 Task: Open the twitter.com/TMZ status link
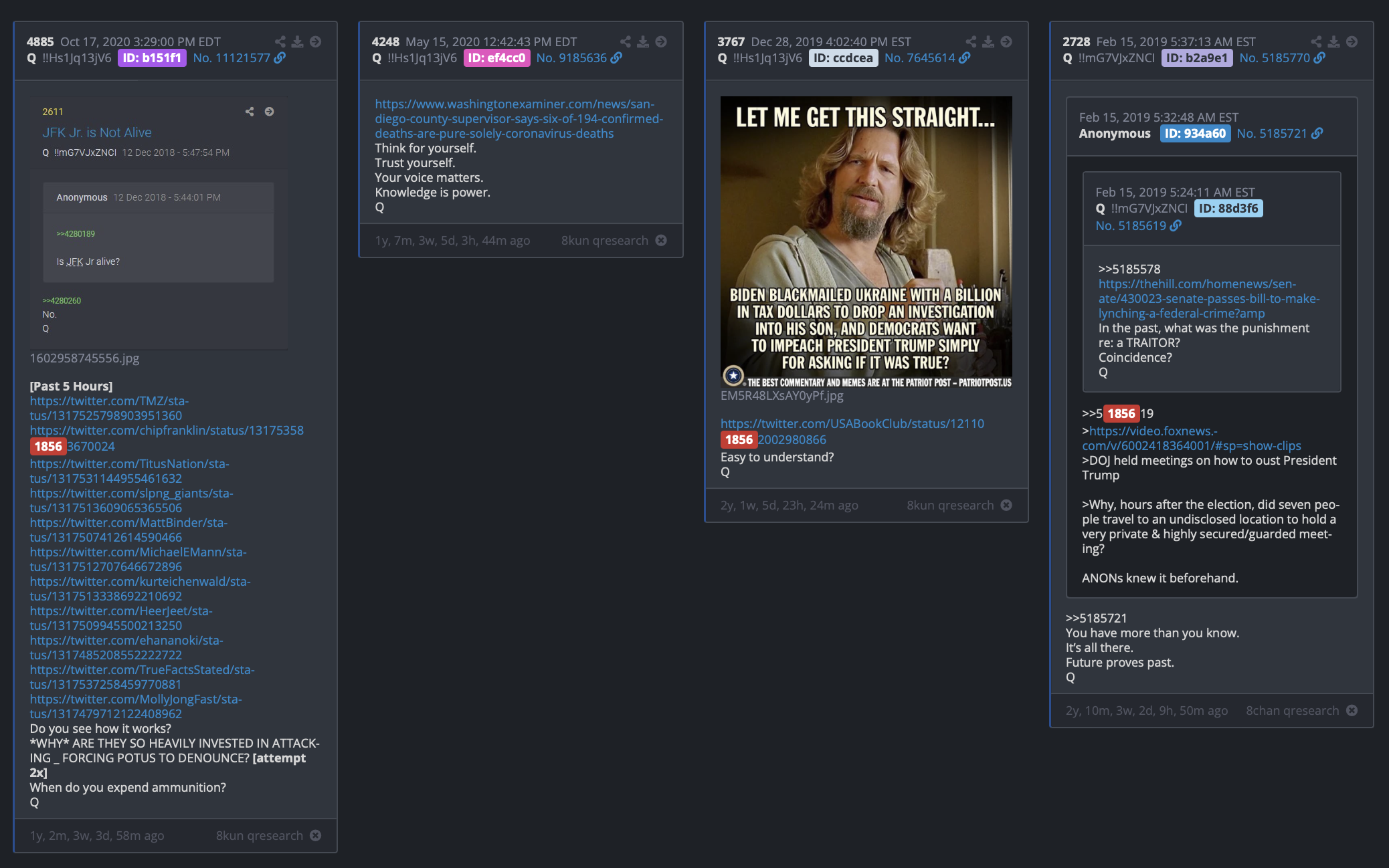coord(109,409)
